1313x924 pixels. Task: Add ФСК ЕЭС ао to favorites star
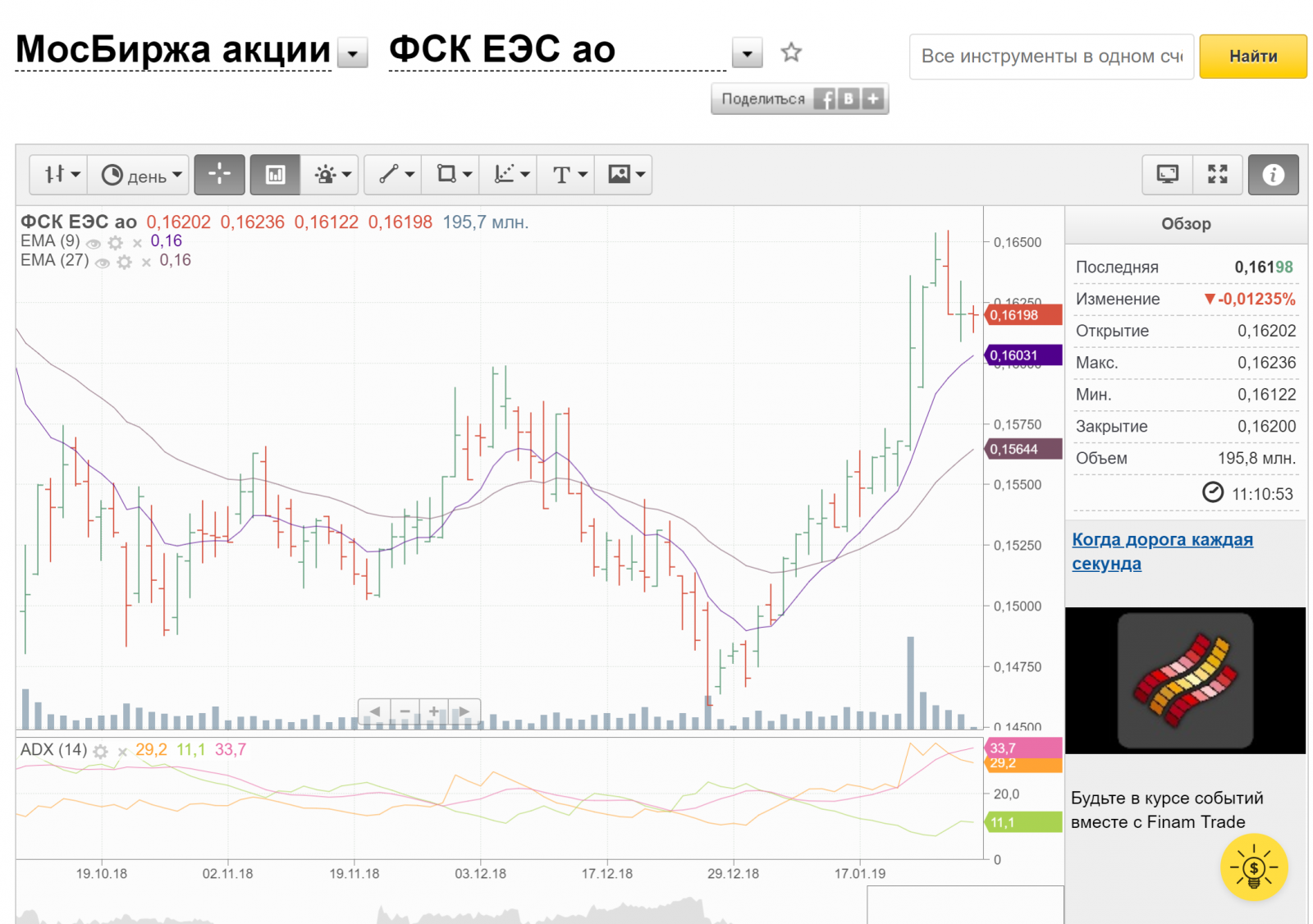pyautogui.click(x=790, y=53)
